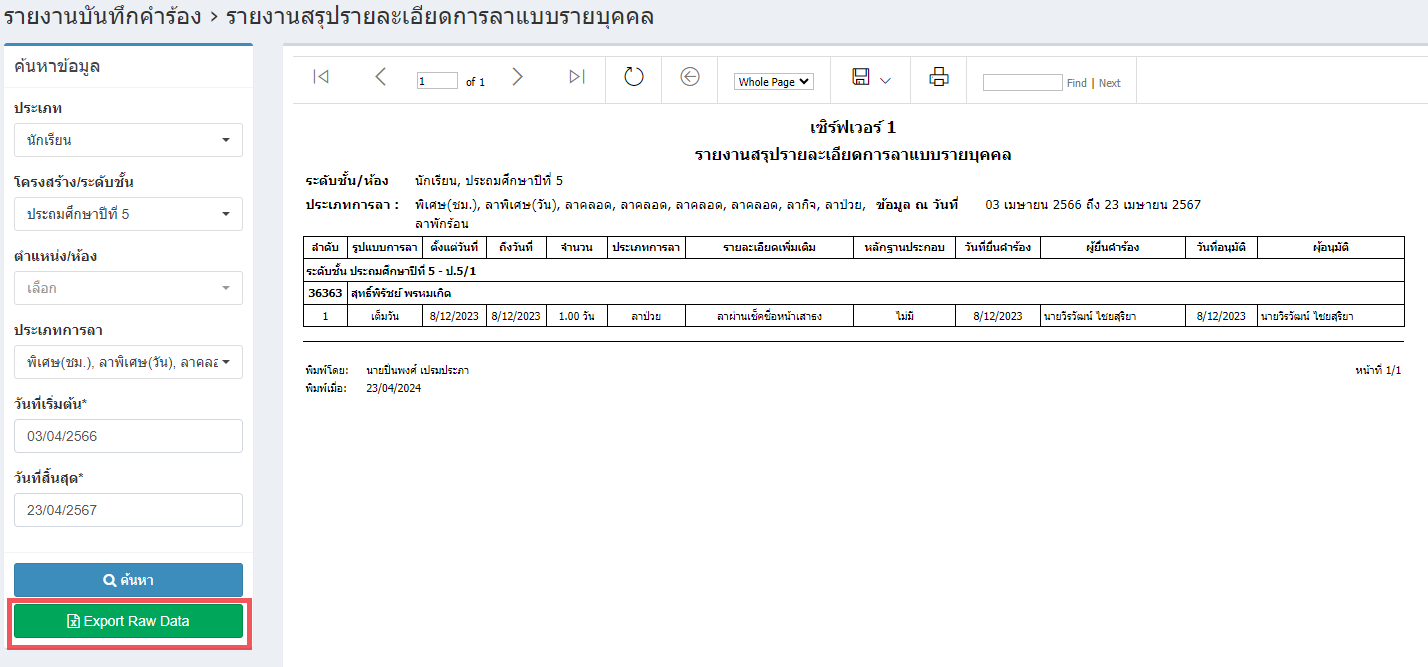
Task: Click the เต็มวัน leave format cell
Action: click(x=385, y=316)
